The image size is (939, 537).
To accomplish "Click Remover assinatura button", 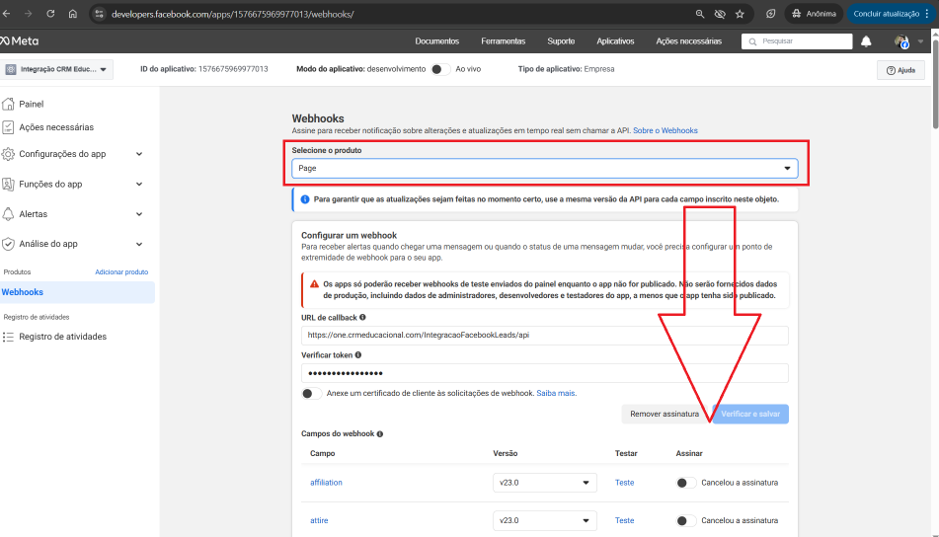I will (x=664, y=414).
